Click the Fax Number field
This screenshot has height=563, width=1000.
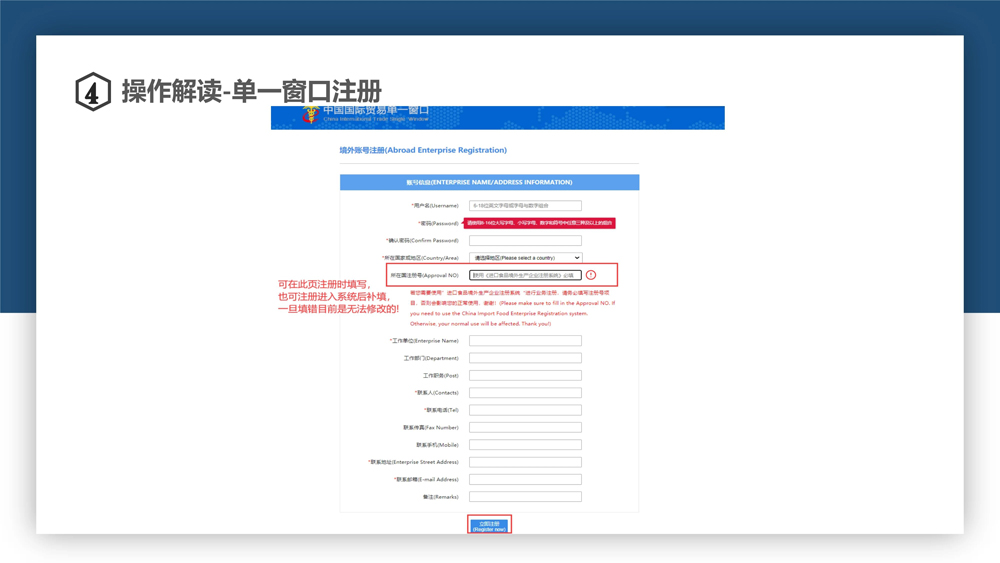[525, 428]
